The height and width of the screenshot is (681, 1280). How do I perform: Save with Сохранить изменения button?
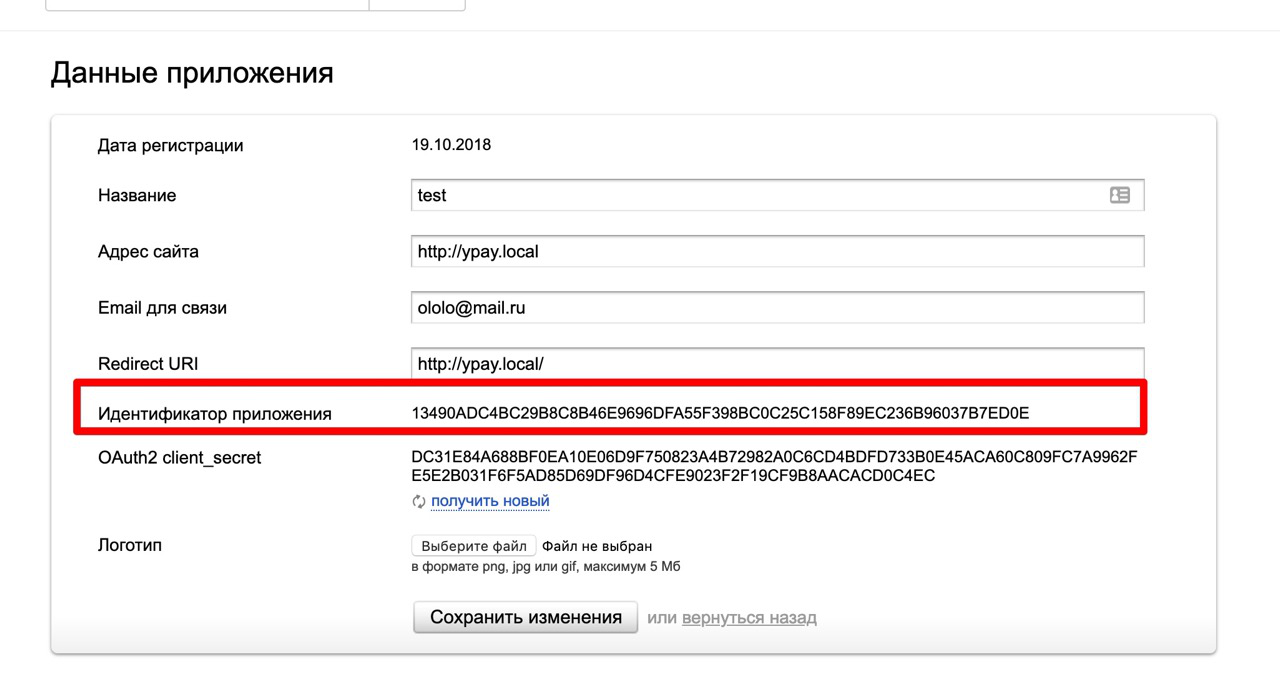click(525, 617)
